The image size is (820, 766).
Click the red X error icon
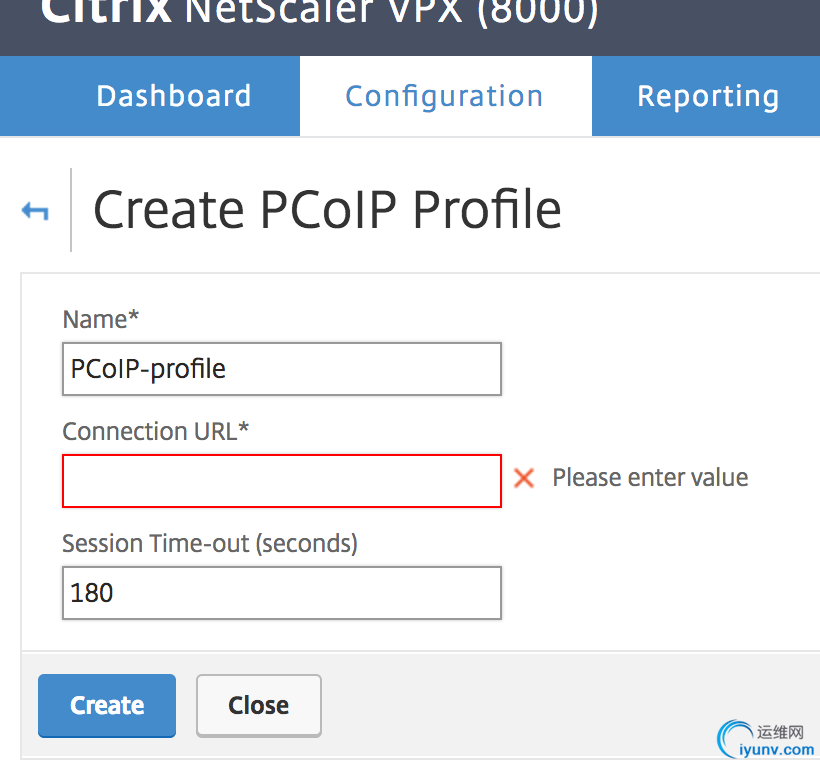524,479
